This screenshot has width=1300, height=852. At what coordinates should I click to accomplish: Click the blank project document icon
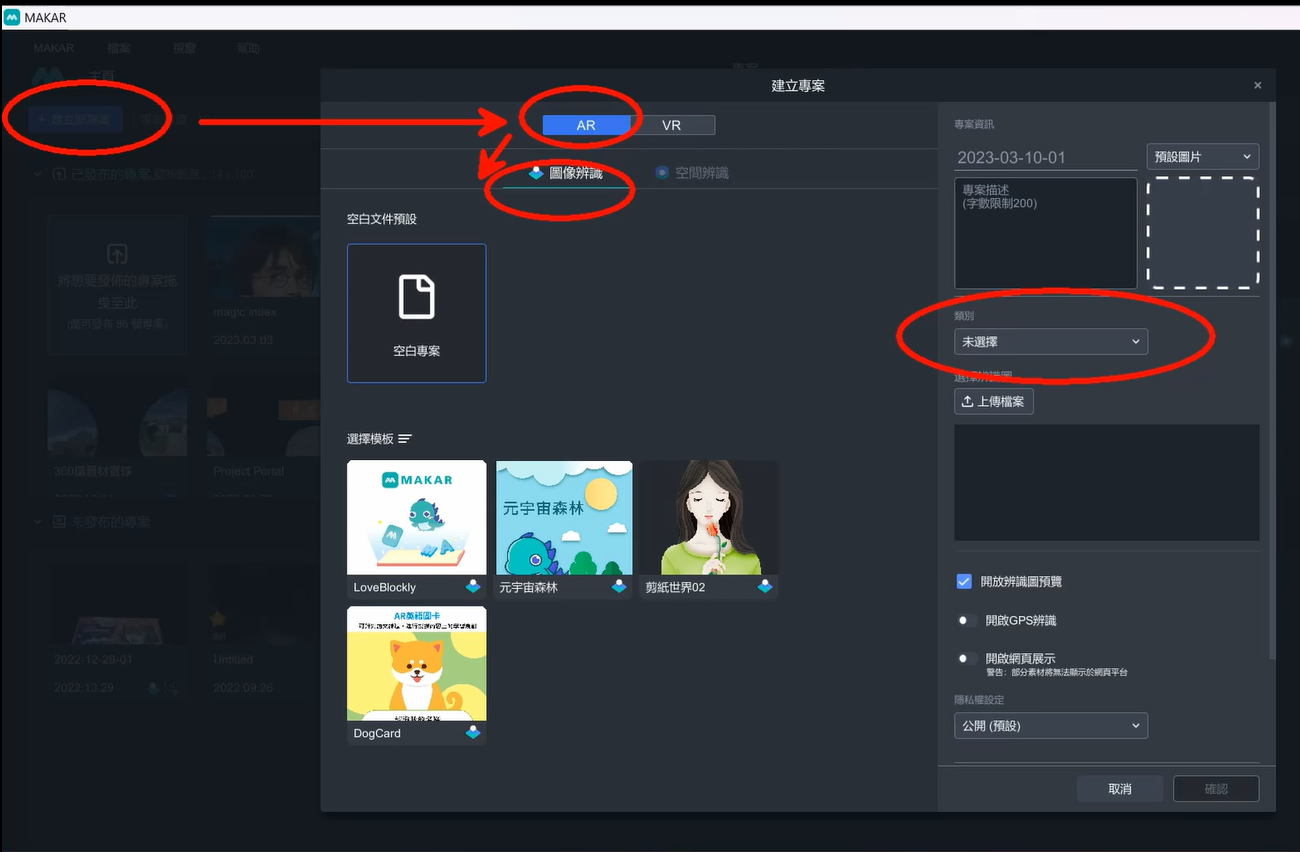coord(416,297)
